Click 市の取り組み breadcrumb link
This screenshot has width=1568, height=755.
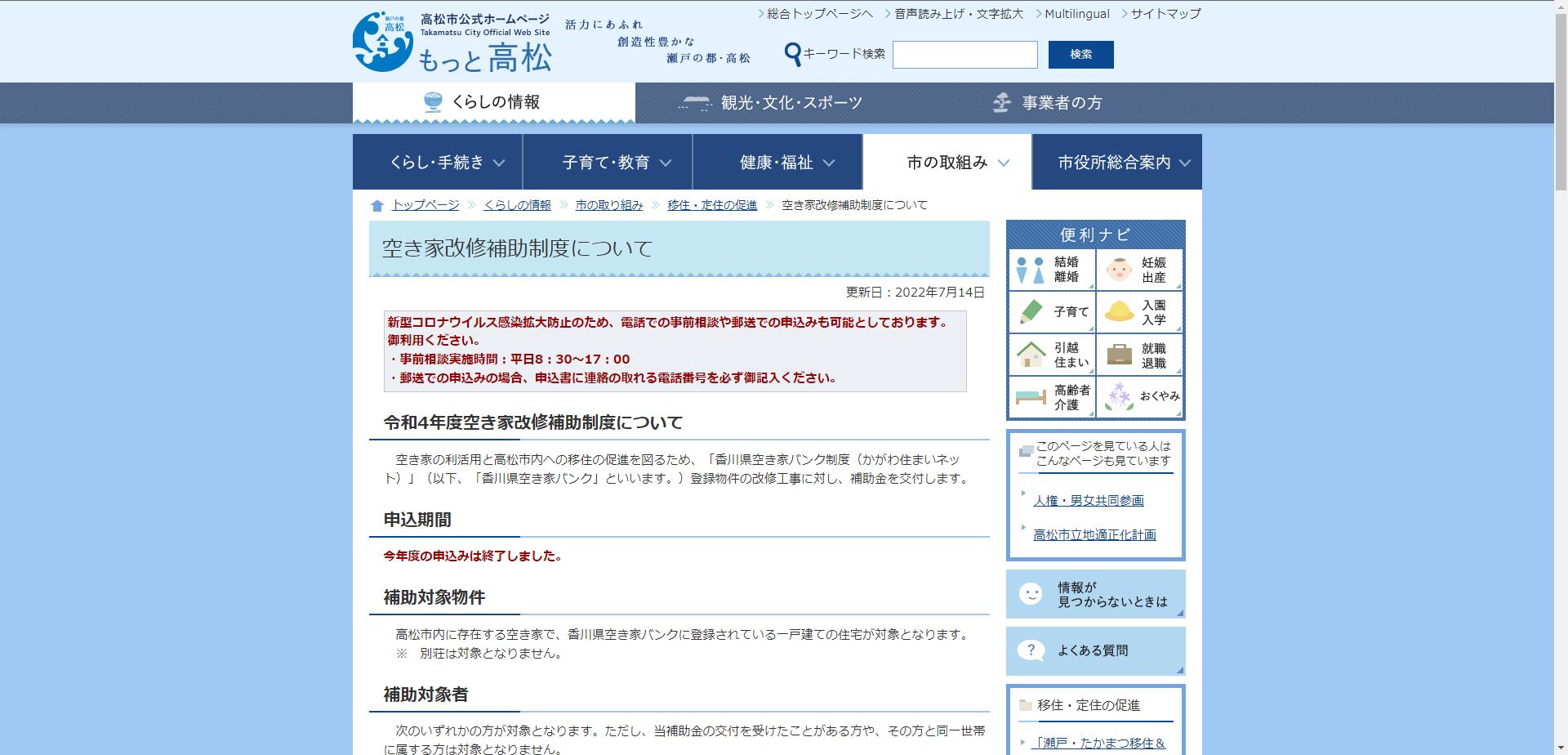coord(609,205)
